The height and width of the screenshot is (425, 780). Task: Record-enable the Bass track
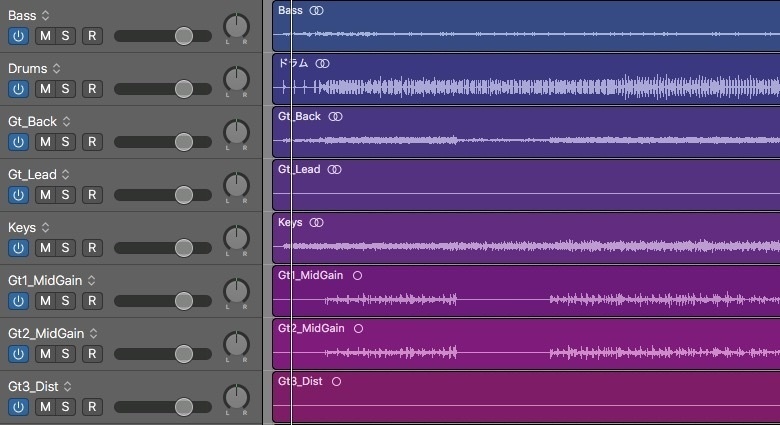pyautogui.click(x=92, y=36)
